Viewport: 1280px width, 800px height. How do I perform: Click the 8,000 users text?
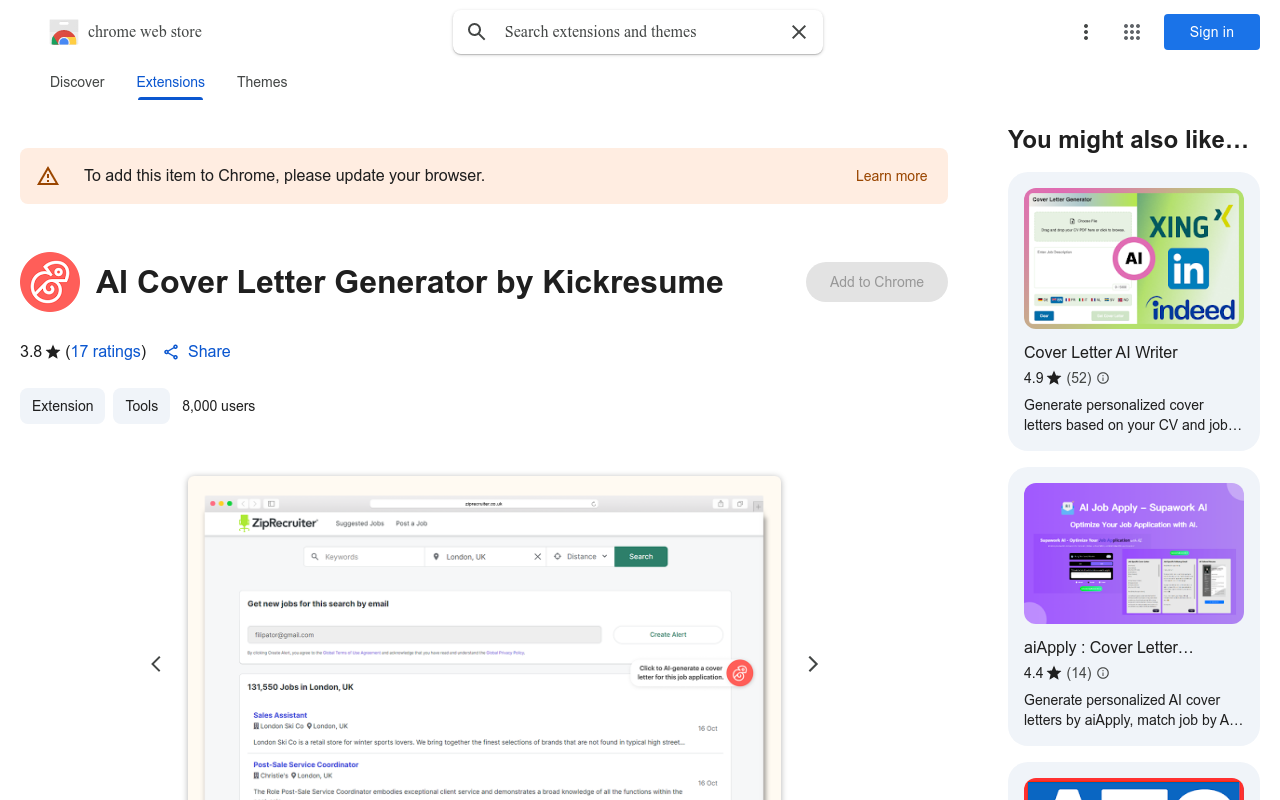click(218, 406)
